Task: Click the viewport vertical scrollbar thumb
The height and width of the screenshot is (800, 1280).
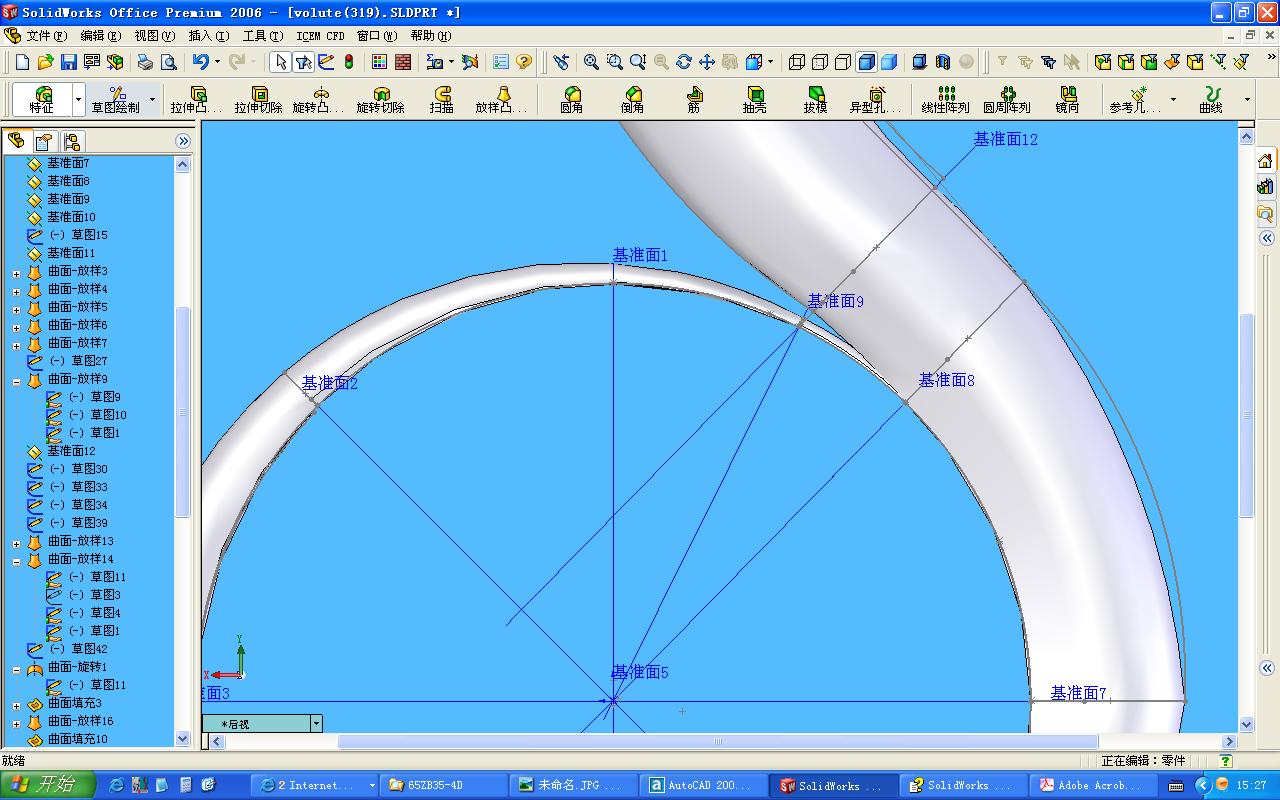Action: [x=1246, y=415]
